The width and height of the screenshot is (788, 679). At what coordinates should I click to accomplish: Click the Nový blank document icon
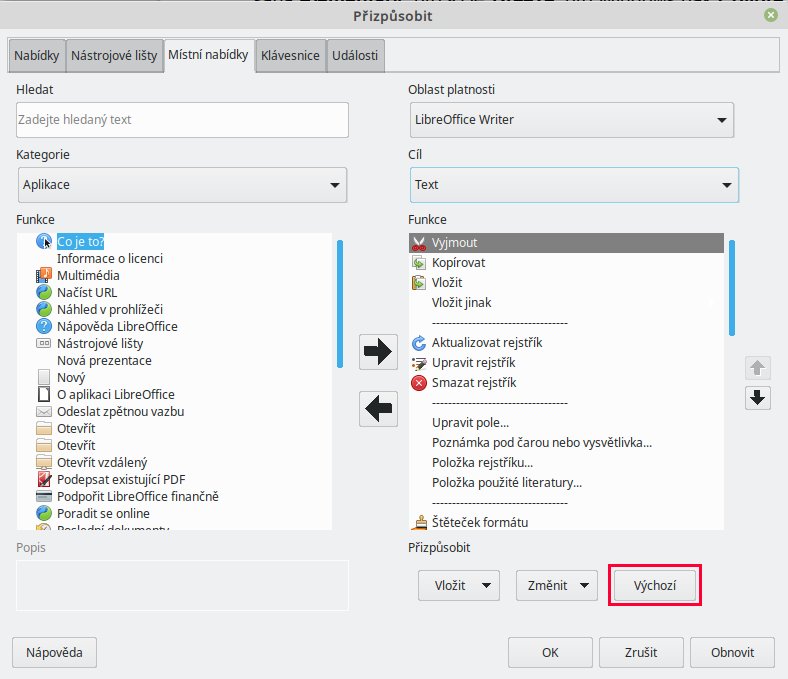click(x=44, y=377)
